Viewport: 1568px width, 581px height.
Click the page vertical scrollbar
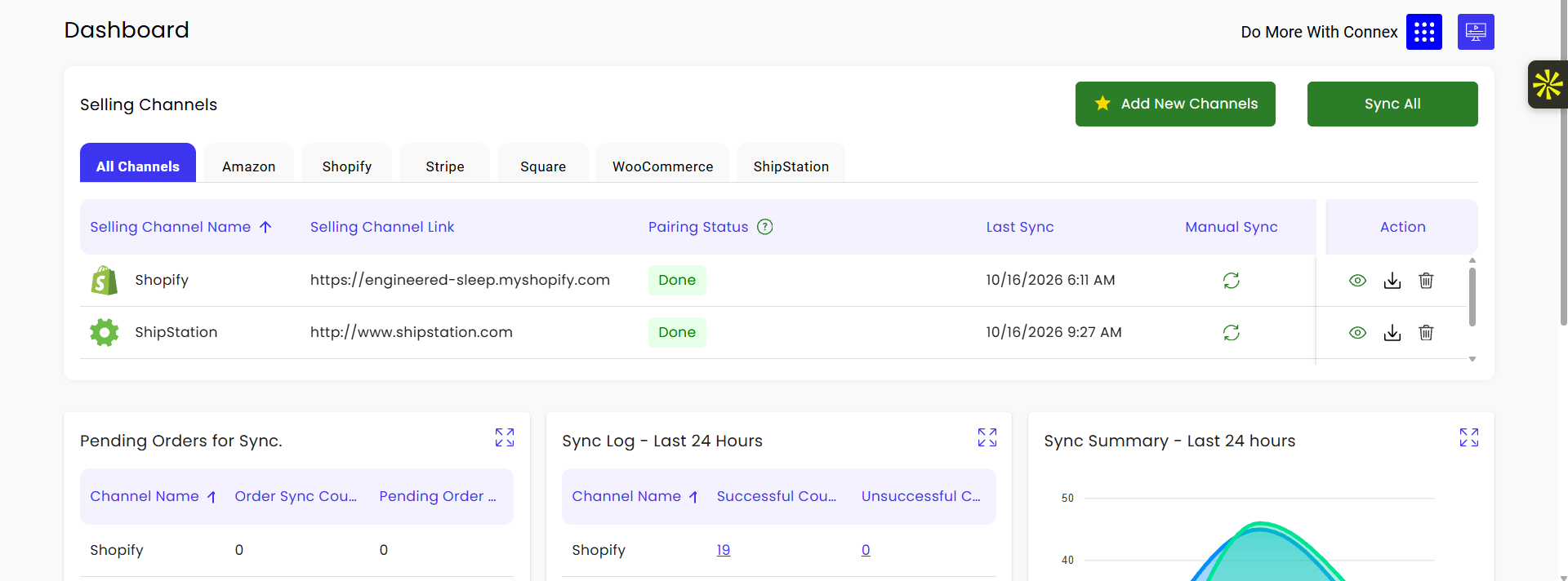tap(1563, 163)
